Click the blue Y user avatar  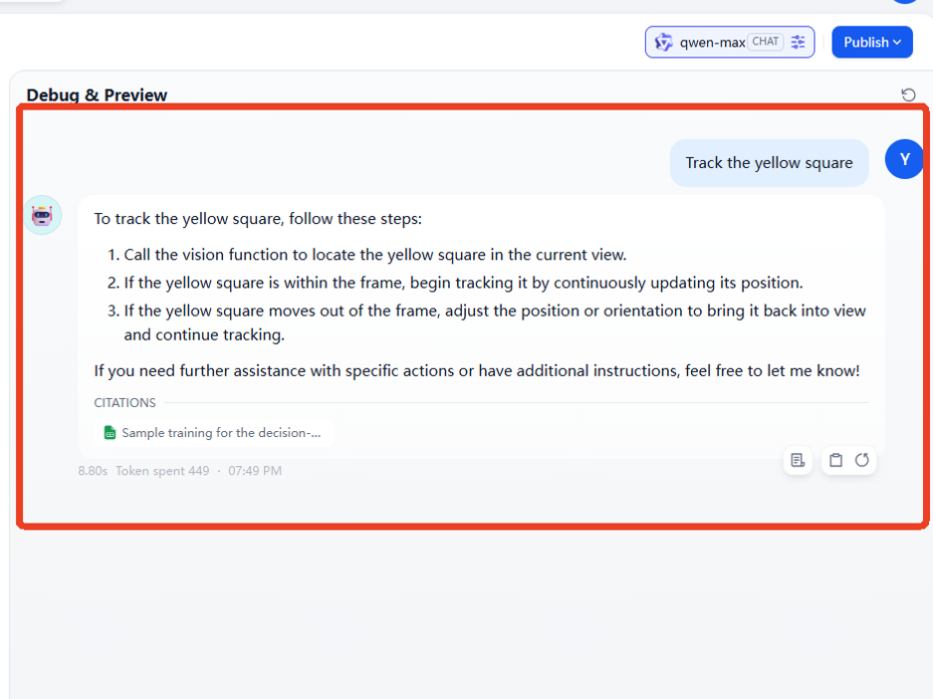(x=904, y=159)
